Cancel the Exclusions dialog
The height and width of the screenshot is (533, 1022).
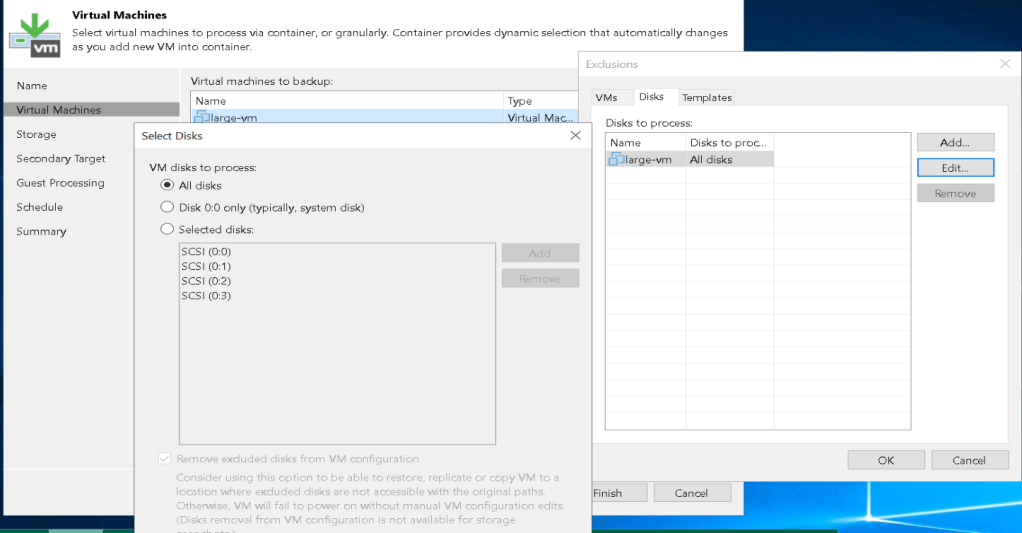969,460
